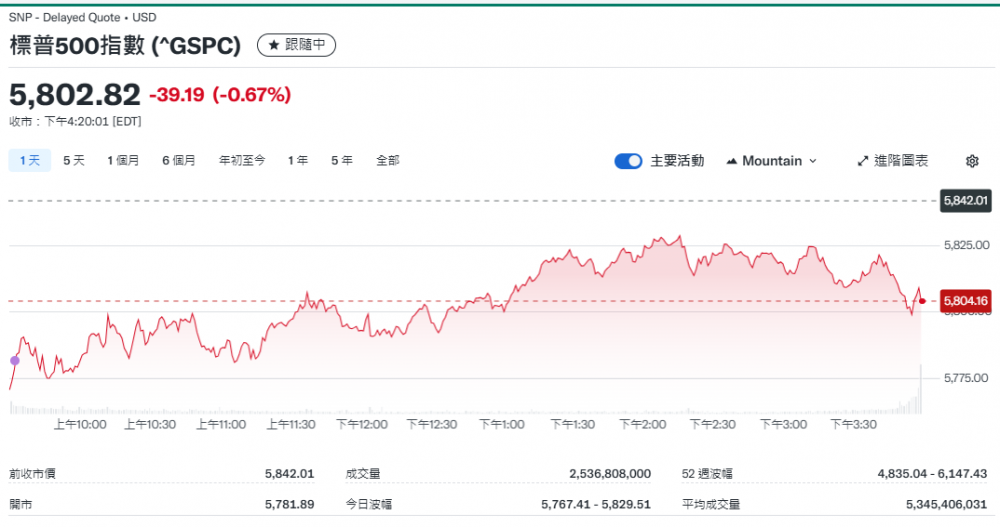Viewport: 1000px width, 527px height.
Task: Switch chart to 6個月 range
Action: (179, 160)
